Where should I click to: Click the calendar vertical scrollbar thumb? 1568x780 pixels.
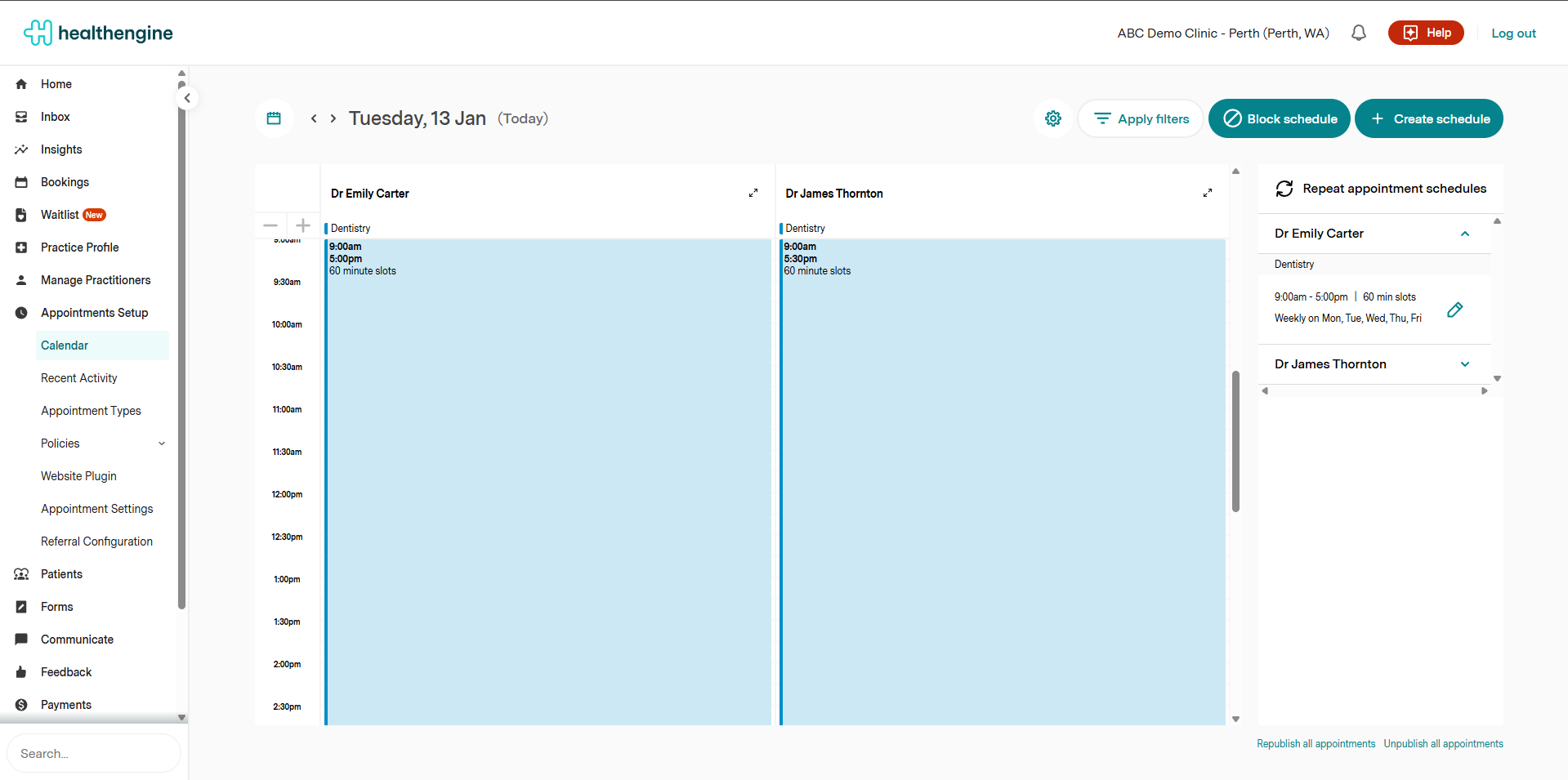pyautogui.click(x=1235, y=441)
